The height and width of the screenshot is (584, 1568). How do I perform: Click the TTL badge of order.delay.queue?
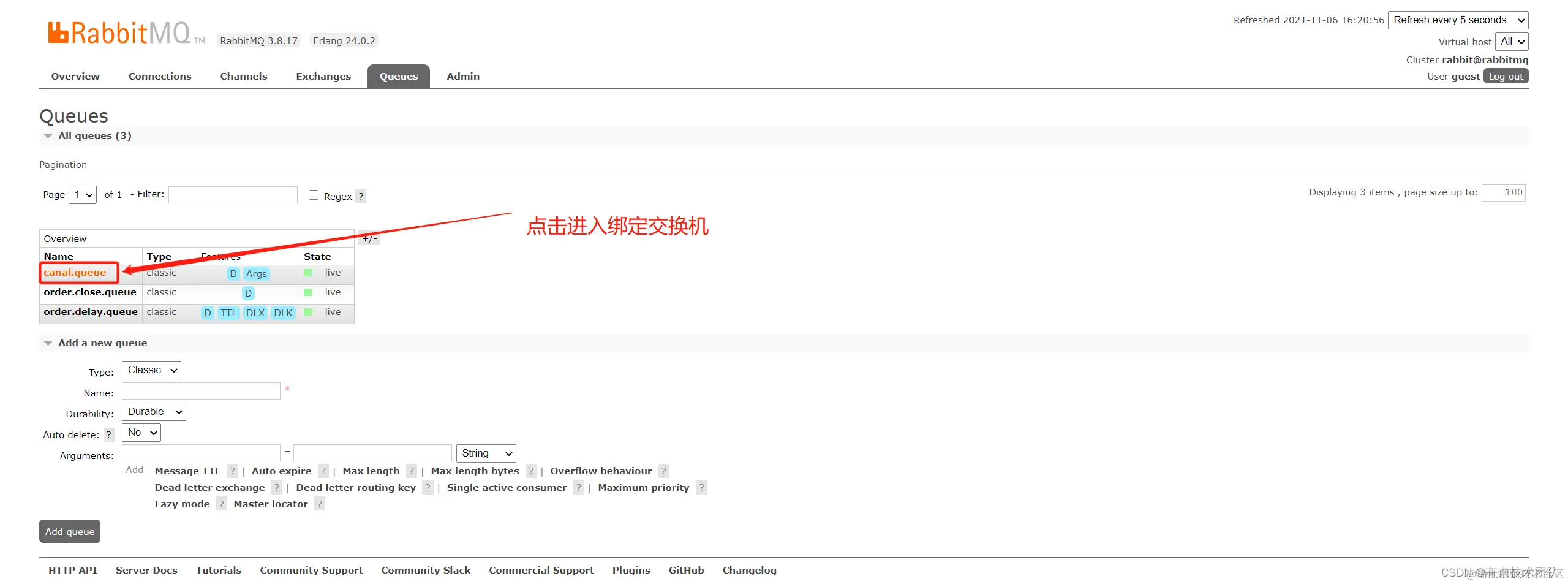click(x=228, y=313)
